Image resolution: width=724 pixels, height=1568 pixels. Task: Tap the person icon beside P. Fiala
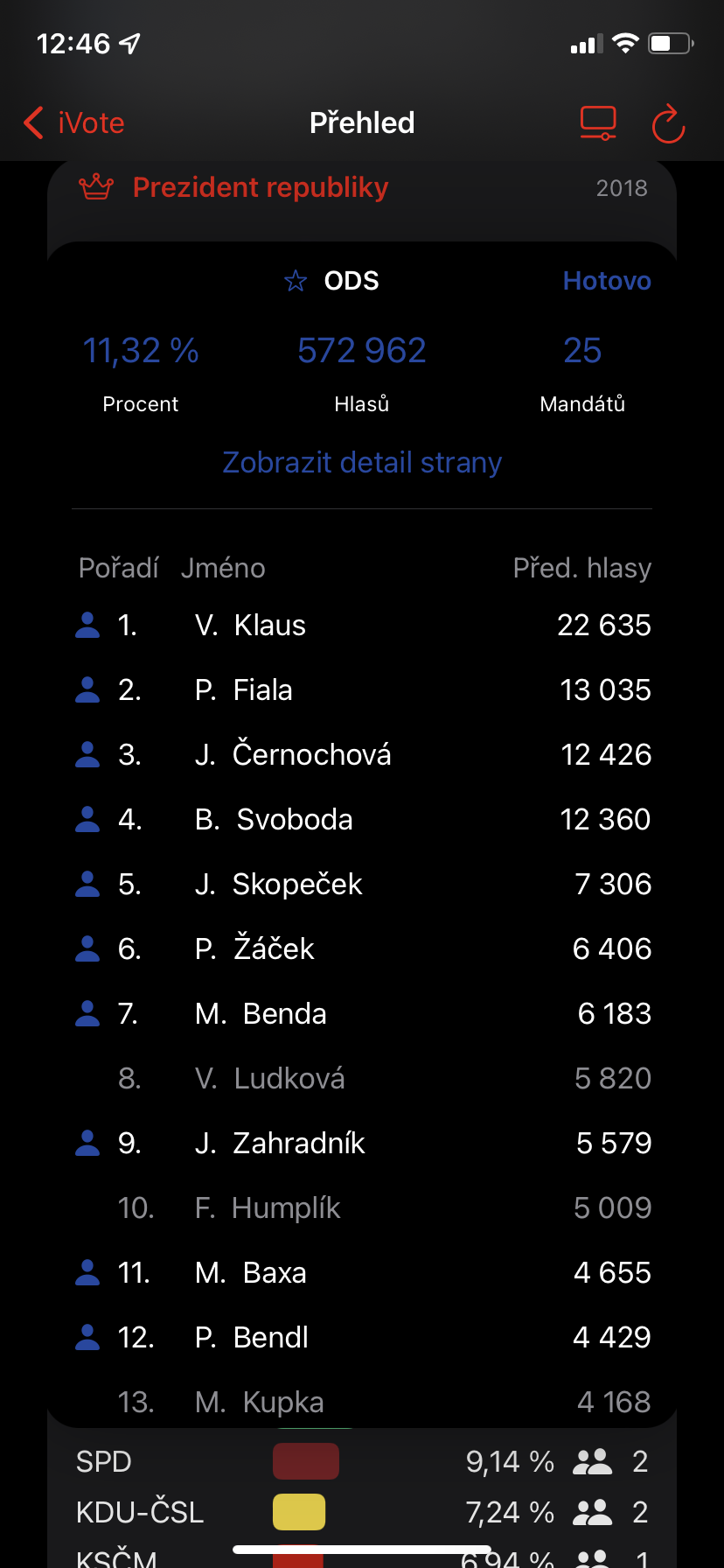click(87, 689)
